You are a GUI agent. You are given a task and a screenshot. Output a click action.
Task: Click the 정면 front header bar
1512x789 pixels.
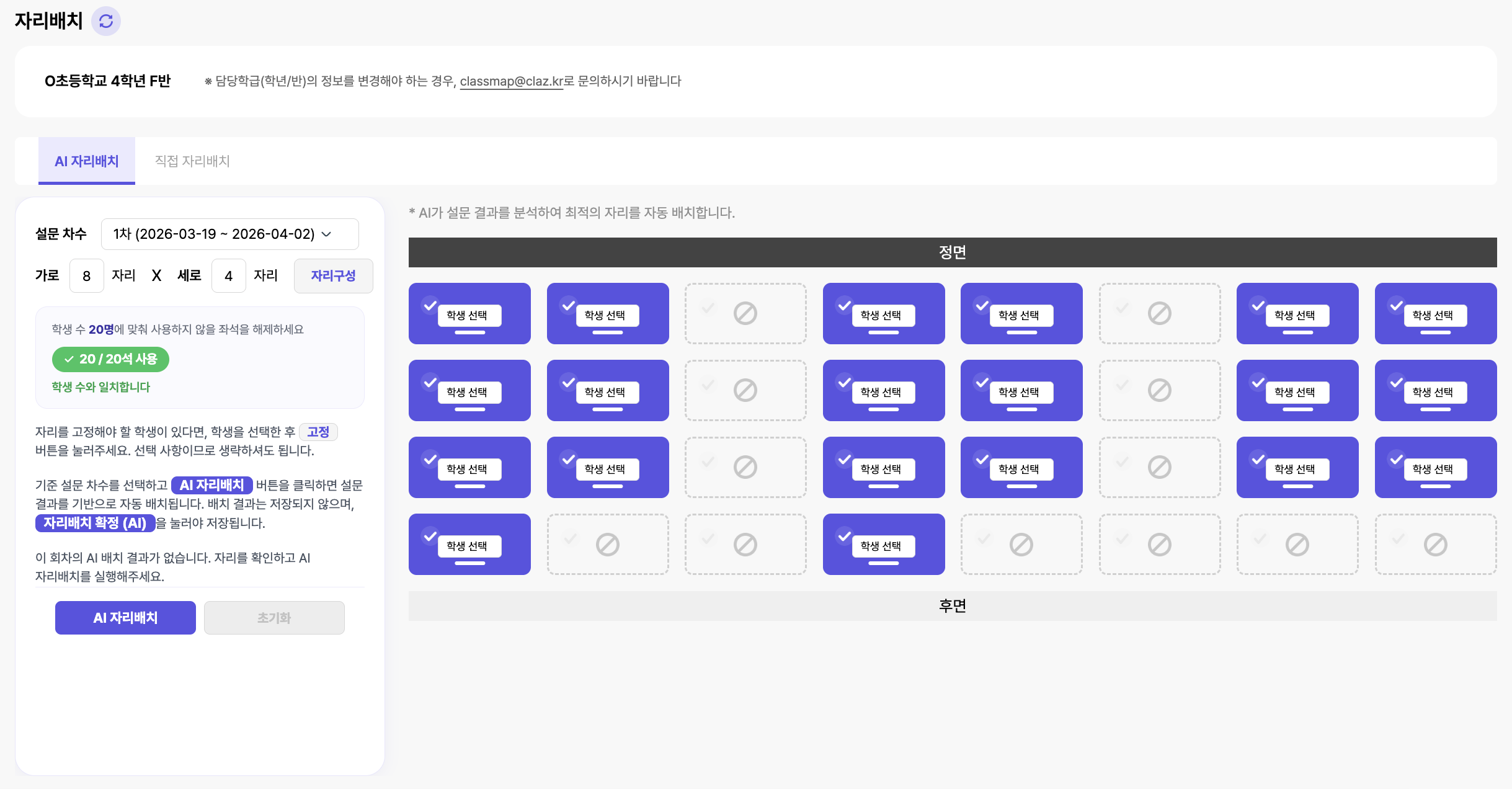point(953,252)
